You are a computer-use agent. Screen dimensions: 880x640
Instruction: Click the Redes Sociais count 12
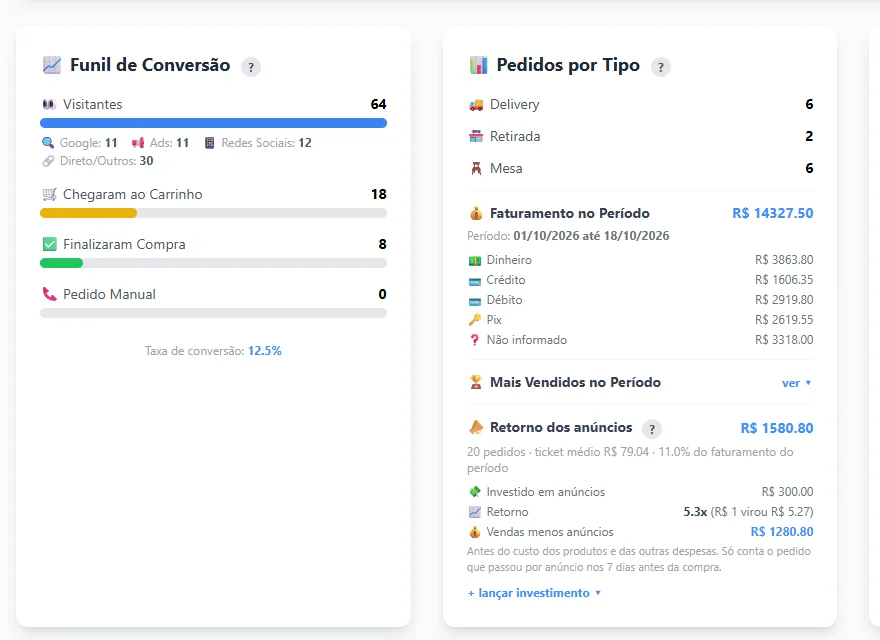coord(305,143)
